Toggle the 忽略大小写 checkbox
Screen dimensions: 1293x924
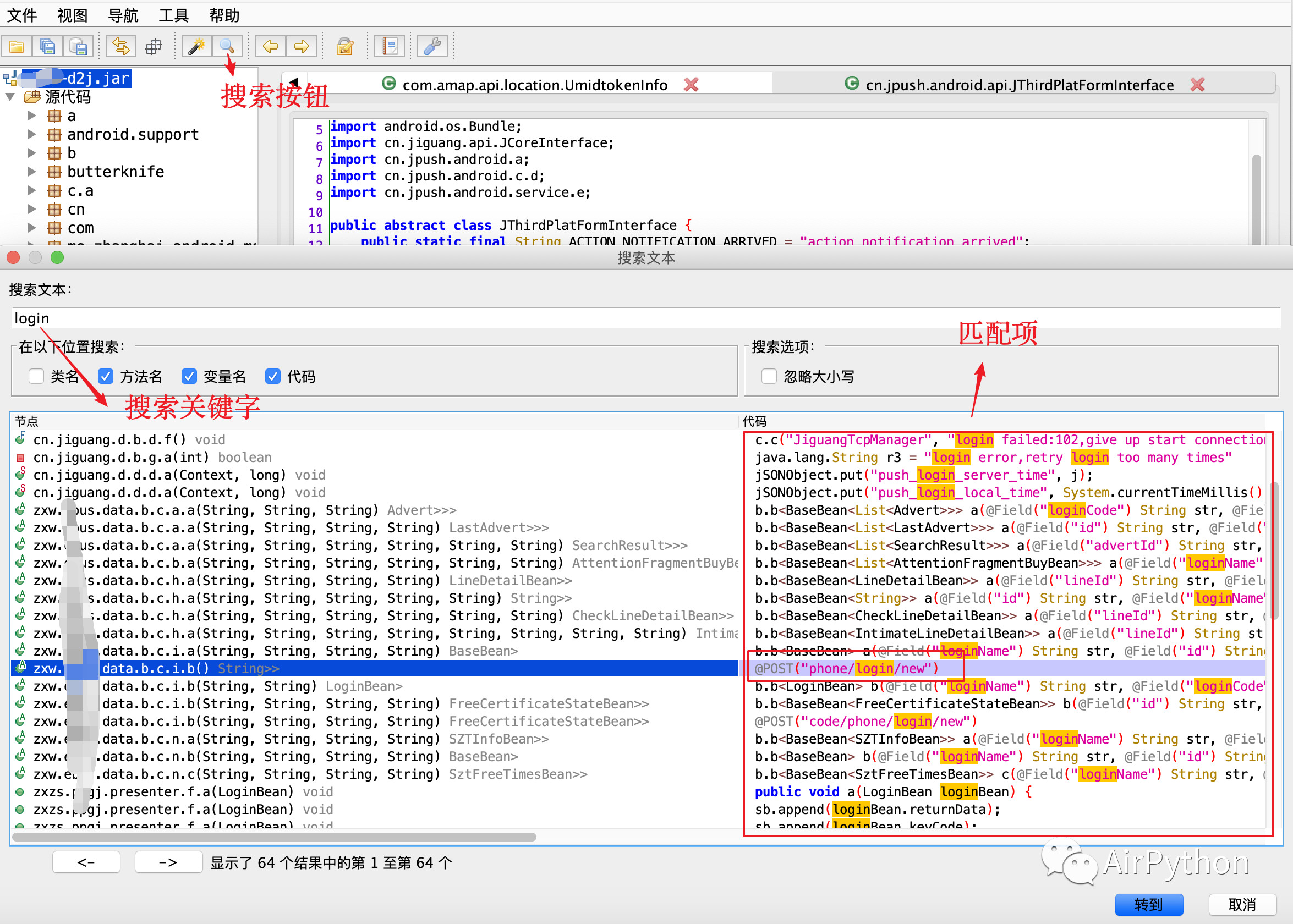coord(769,376)
